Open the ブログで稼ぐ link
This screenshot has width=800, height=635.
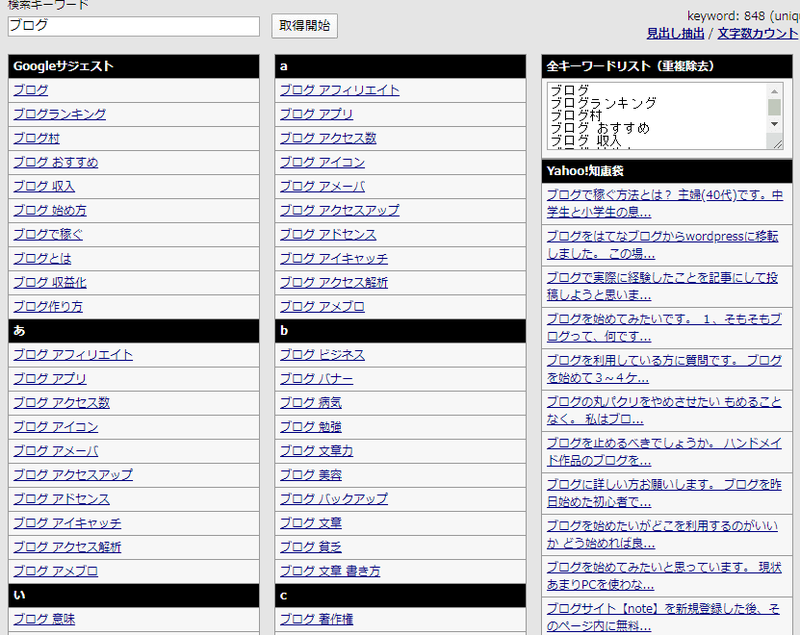pos(48,234)
